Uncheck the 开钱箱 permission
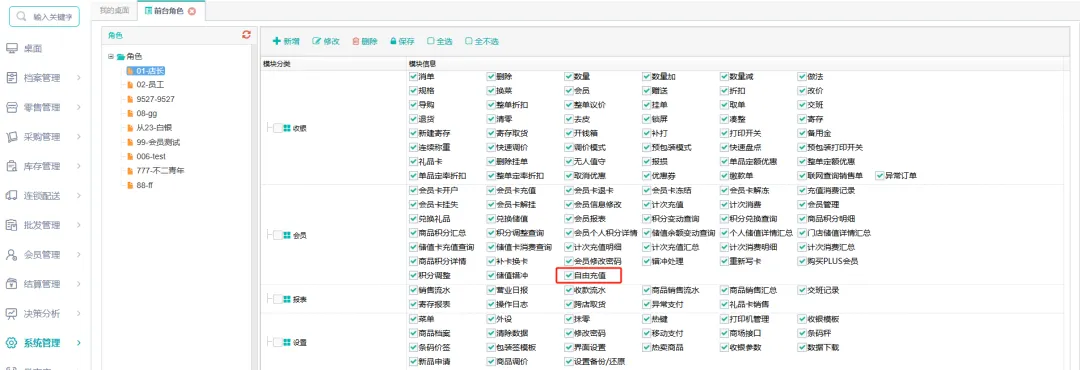This screenshot has width=1080, height=370. pos(569,133)
